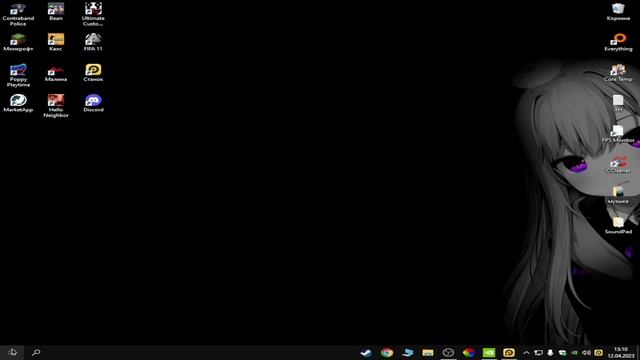
Task: Open the Windows Start menu
Action: click(13, 352)
